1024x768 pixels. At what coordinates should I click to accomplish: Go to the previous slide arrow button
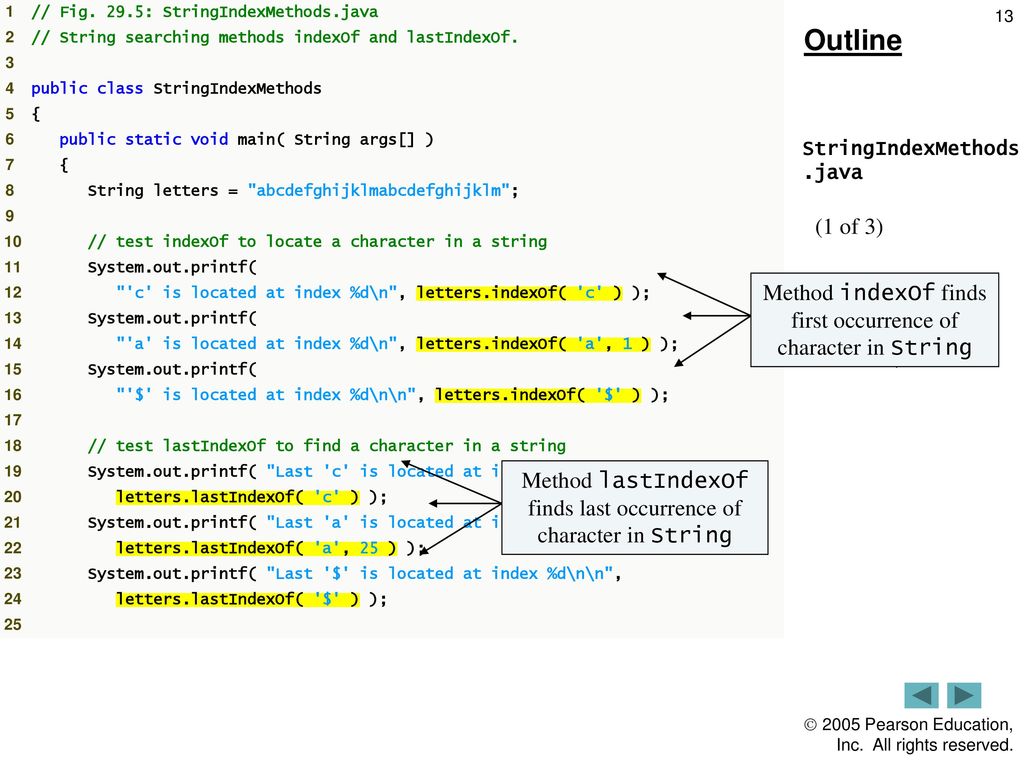[921, 695]
